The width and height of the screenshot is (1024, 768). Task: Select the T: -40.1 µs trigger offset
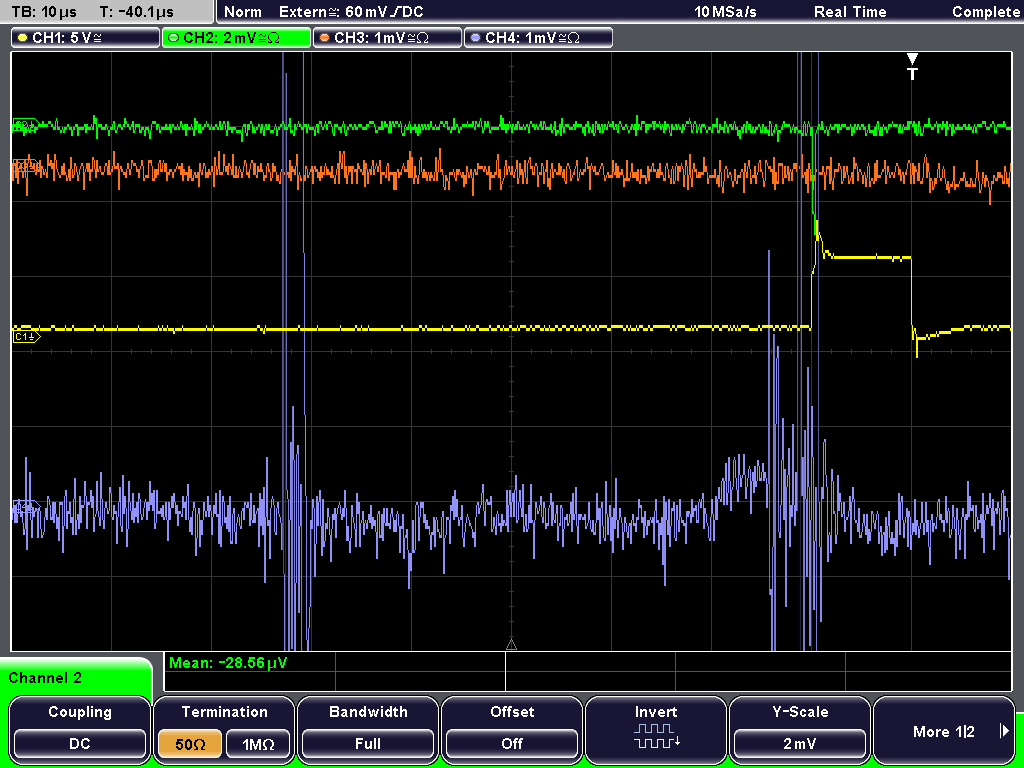[136, 12]
